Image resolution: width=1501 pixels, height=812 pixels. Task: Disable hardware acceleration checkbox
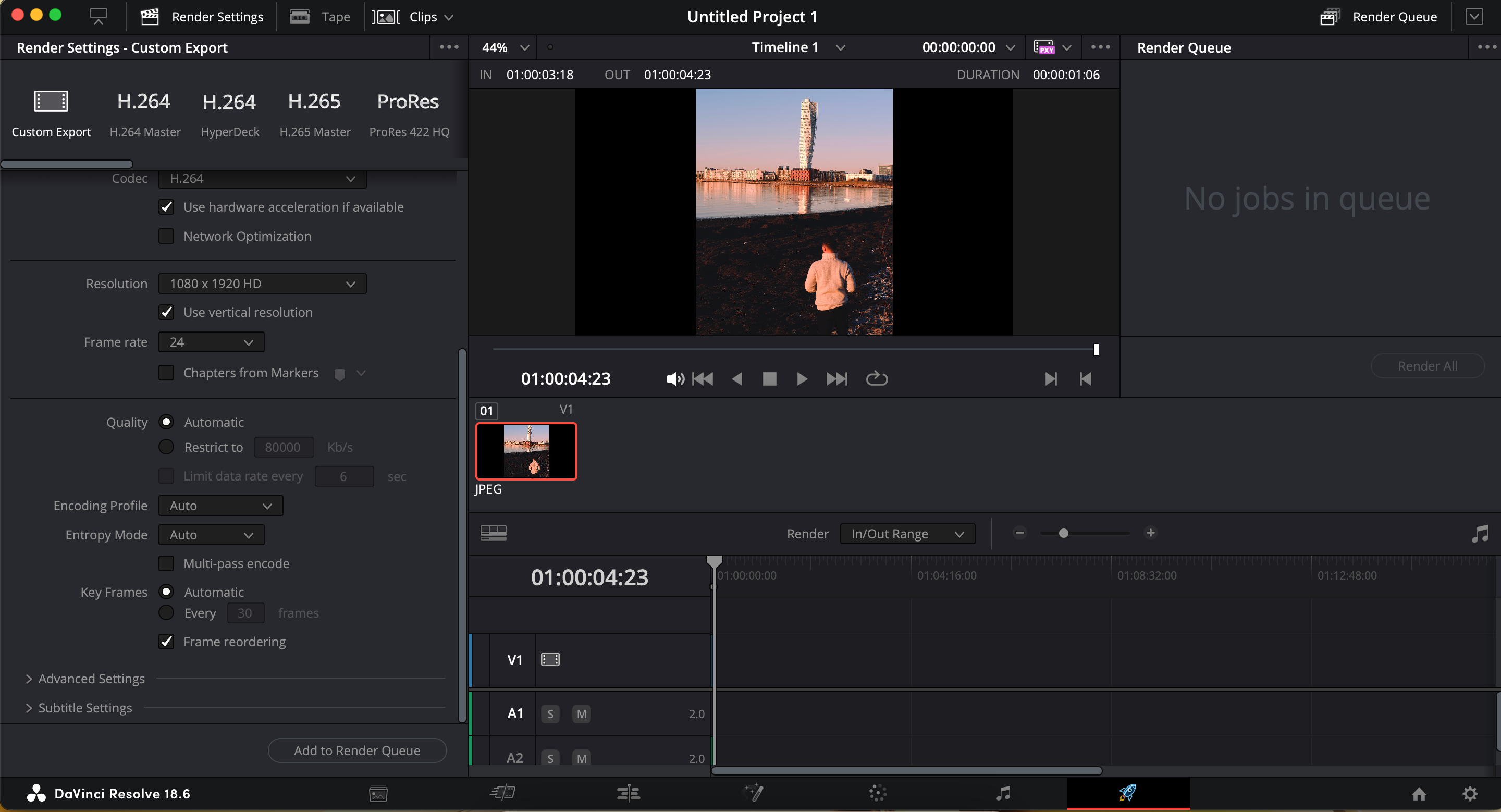pos(166,207)
